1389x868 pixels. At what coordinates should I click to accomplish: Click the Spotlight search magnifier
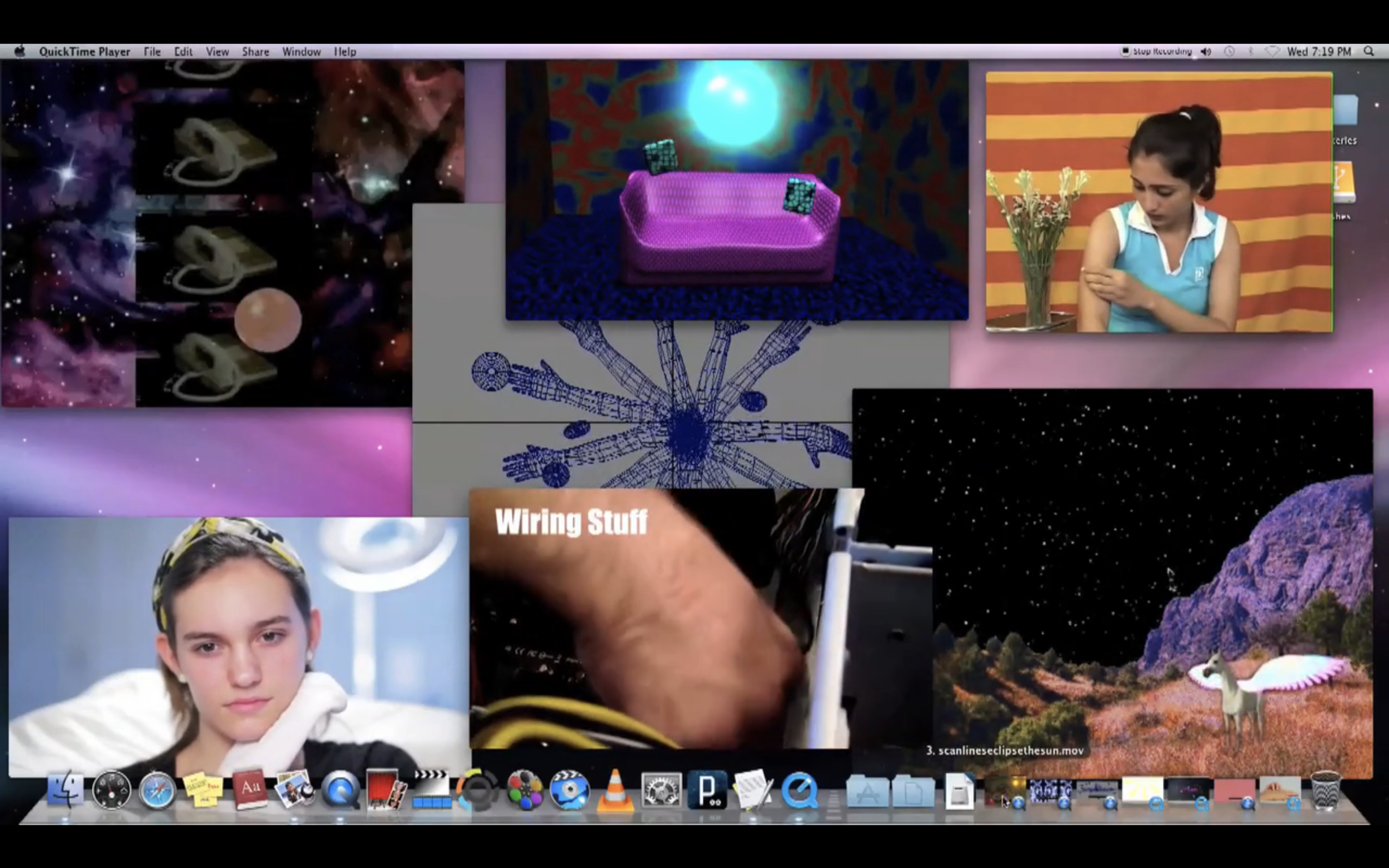tap(1369, 52)
